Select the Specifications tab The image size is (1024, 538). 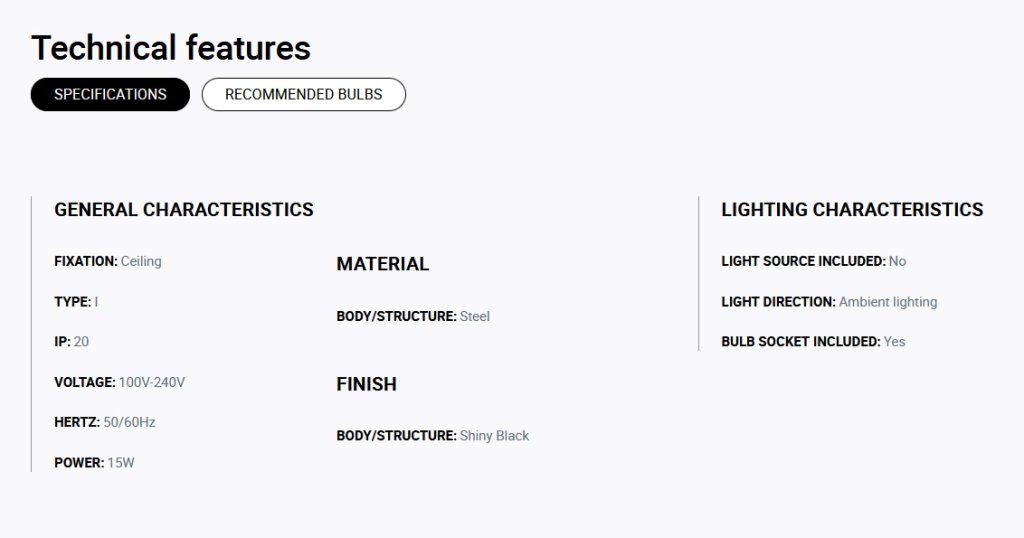click(110, 95)
